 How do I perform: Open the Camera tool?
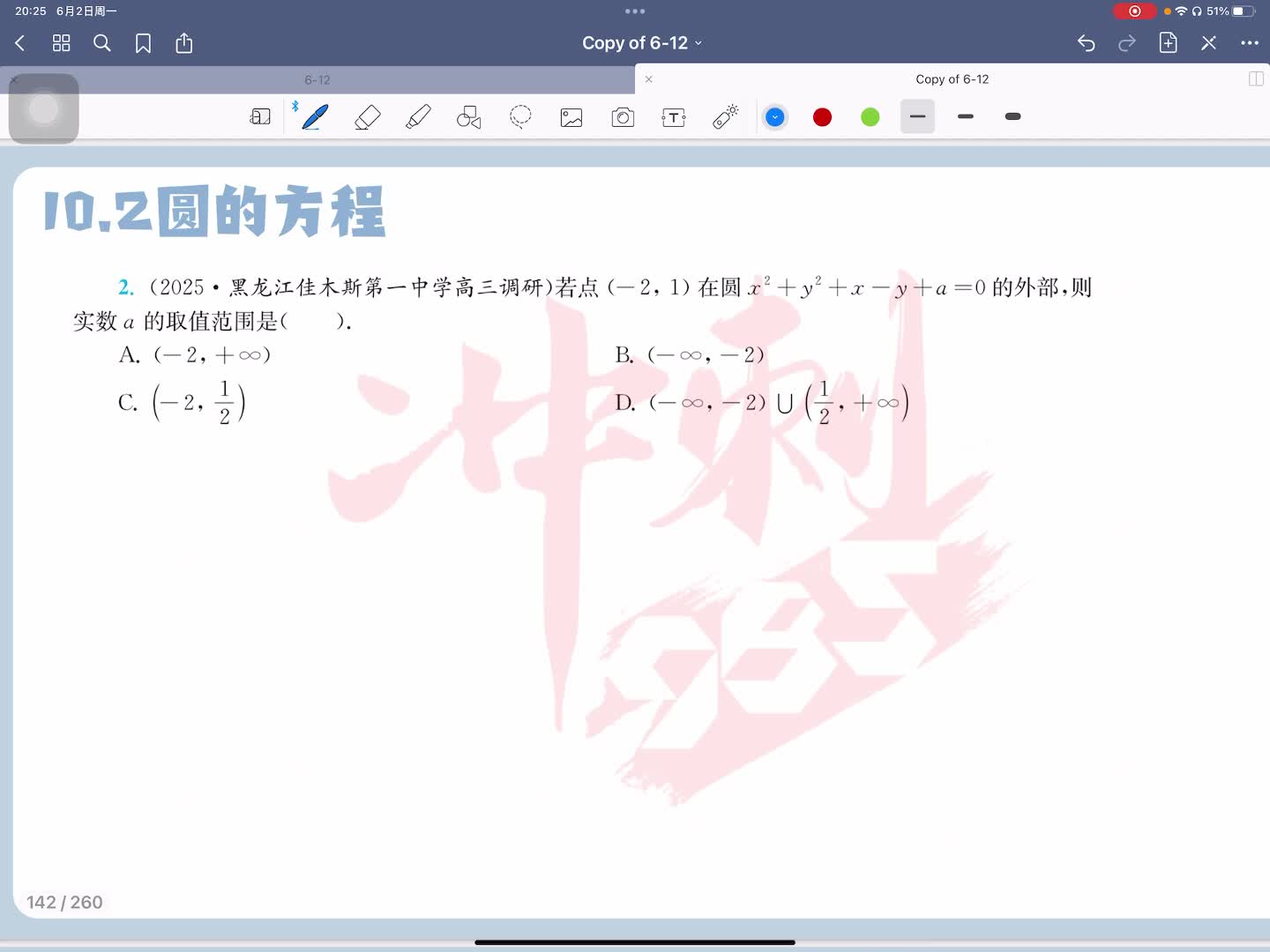(x=623, y=117)
